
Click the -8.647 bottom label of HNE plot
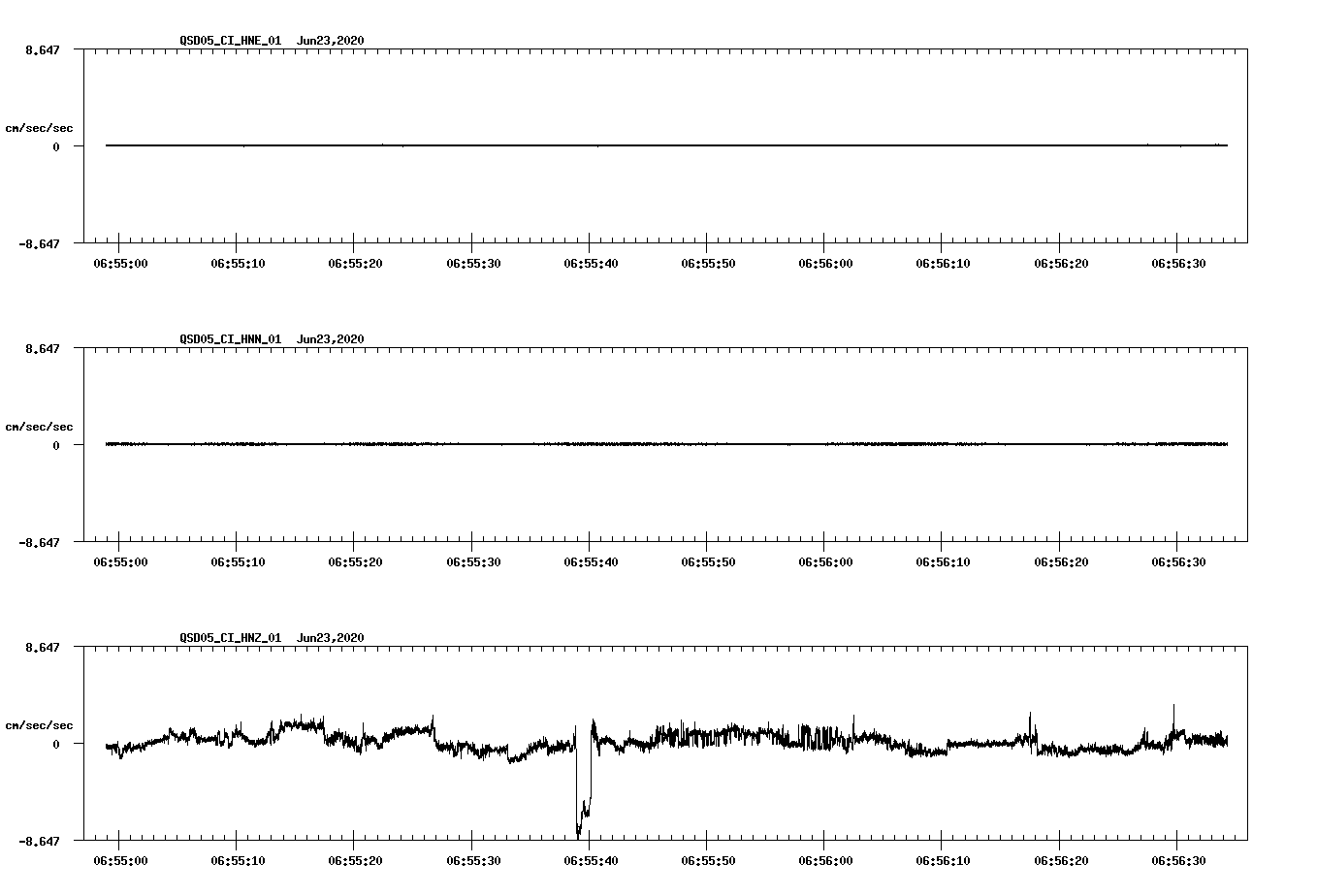click(39, 244)
